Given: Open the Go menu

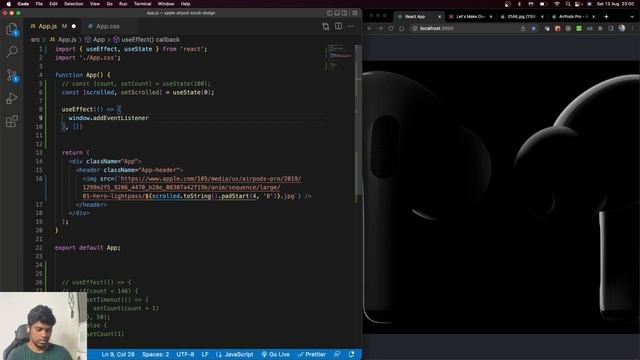Looking at the screenshot, I should click(110, 4).
